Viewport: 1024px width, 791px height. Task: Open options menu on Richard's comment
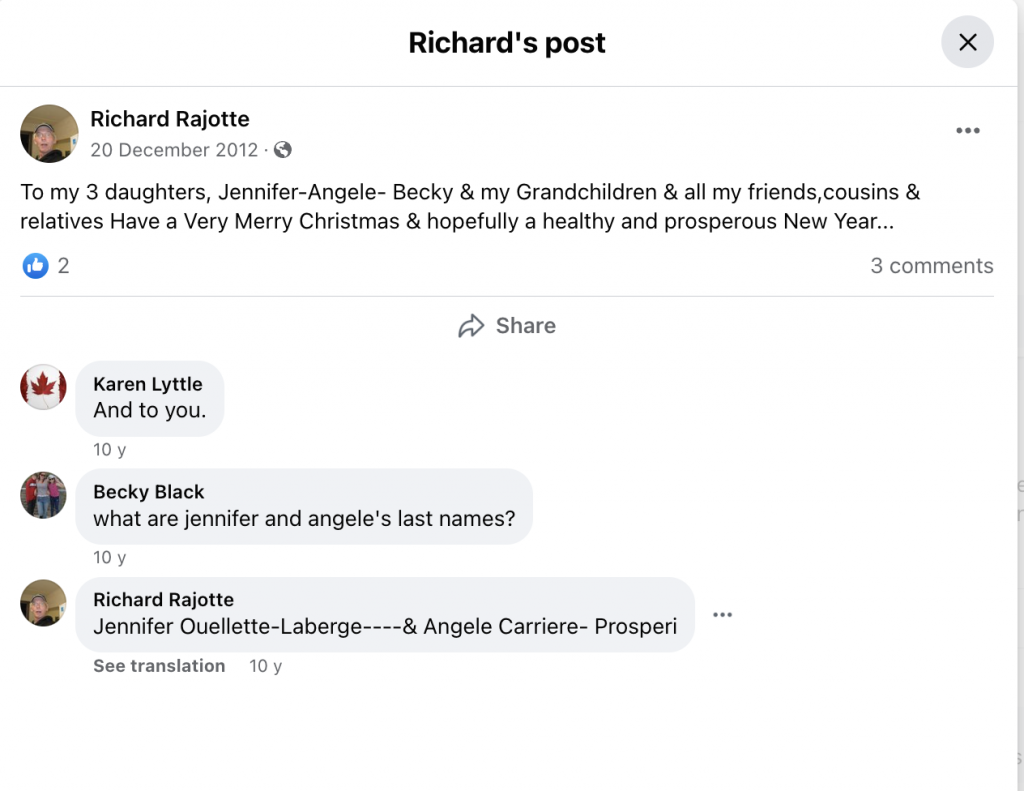722,615
